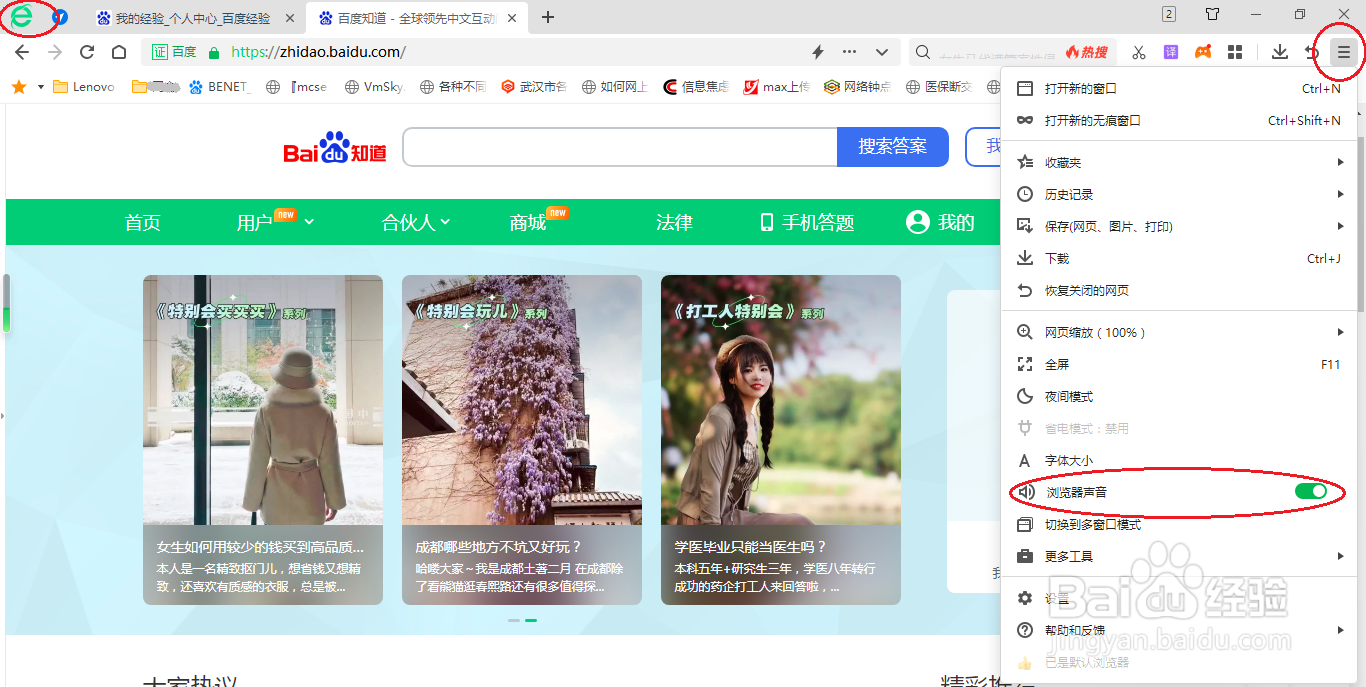
Task: Expand 网页缩放 (100%) submenu
Action: 1178,333
